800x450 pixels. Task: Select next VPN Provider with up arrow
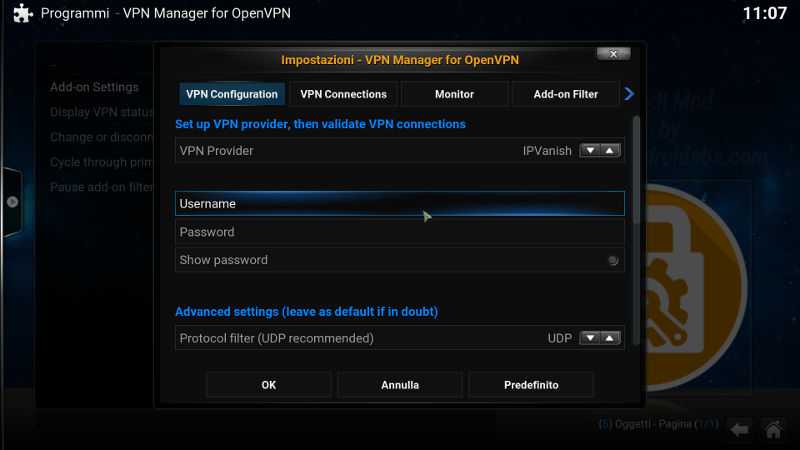click(x=610, y=151)
